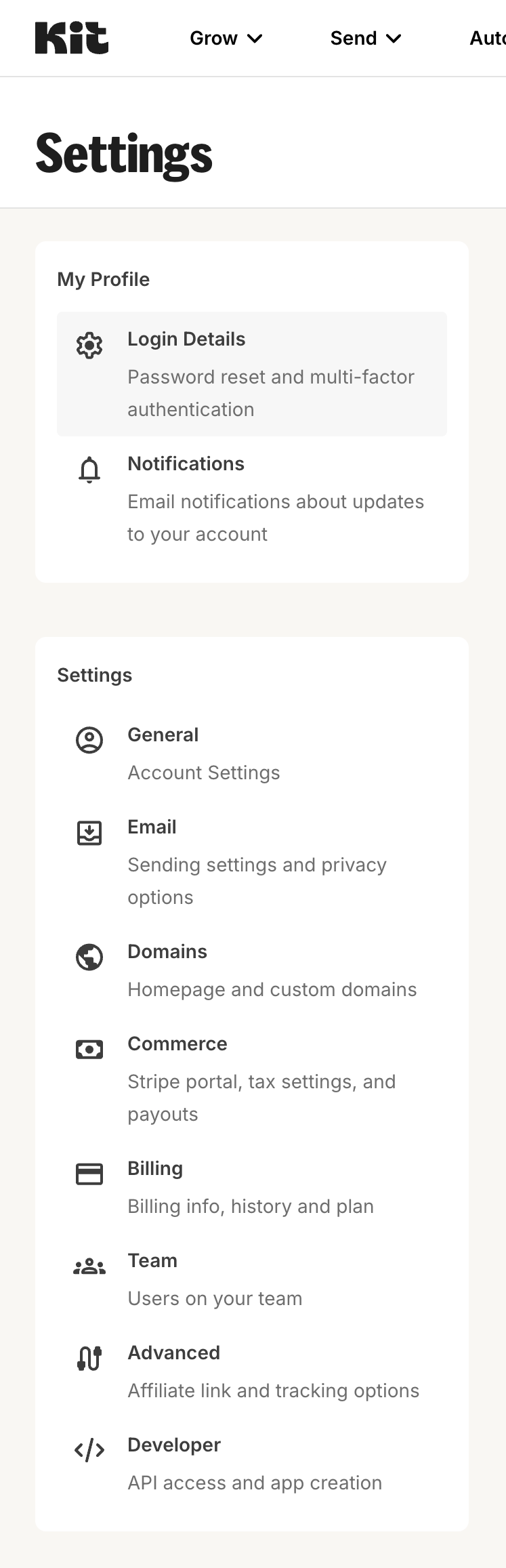This screenshot has height=1568, width=506.
Task: Click the Team people icon
Action: click(x=89, y=1266)
